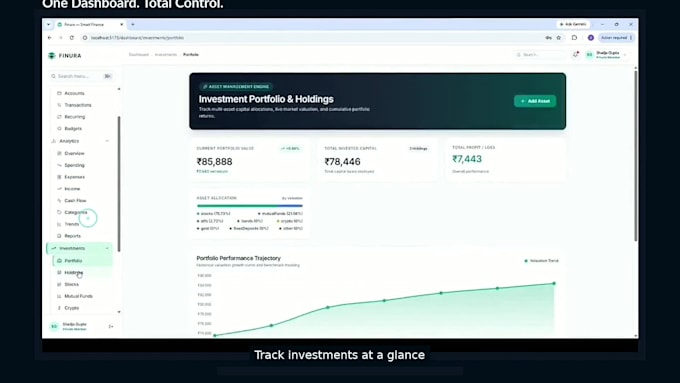The width and height of the screenshot is (680, 383).
Task: Click the last chart data point
Action: click(554, 284)
